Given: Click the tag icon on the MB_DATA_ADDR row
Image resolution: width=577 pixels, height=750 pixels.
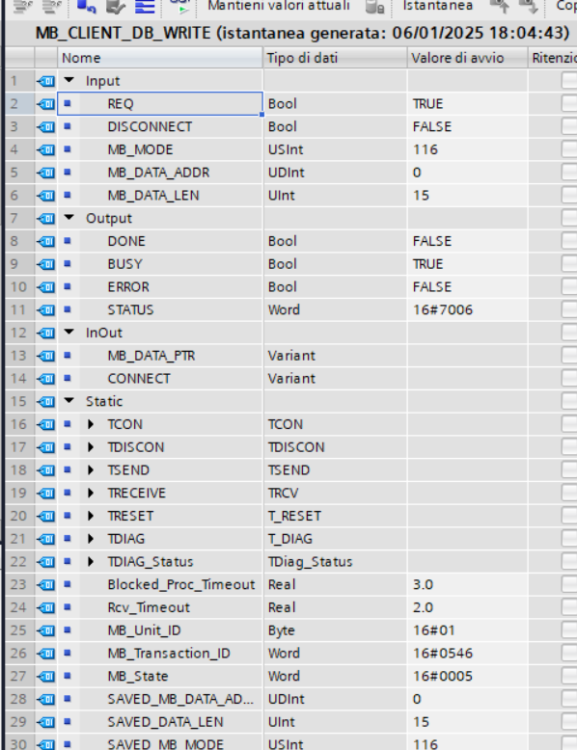Looking at the screenshot, I should point(46,173).
